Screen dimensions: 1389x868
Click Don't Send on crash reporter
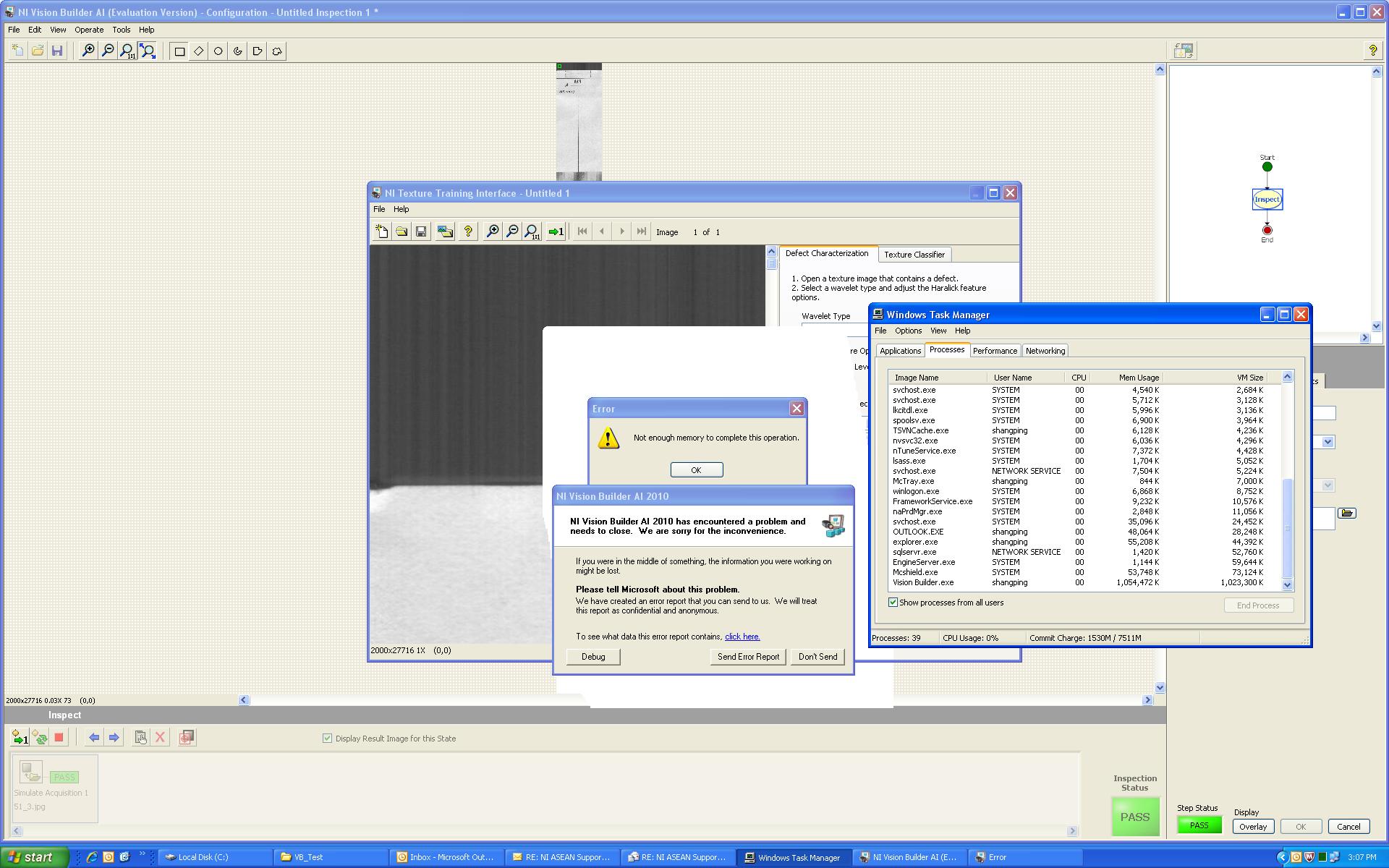(817, 656)
